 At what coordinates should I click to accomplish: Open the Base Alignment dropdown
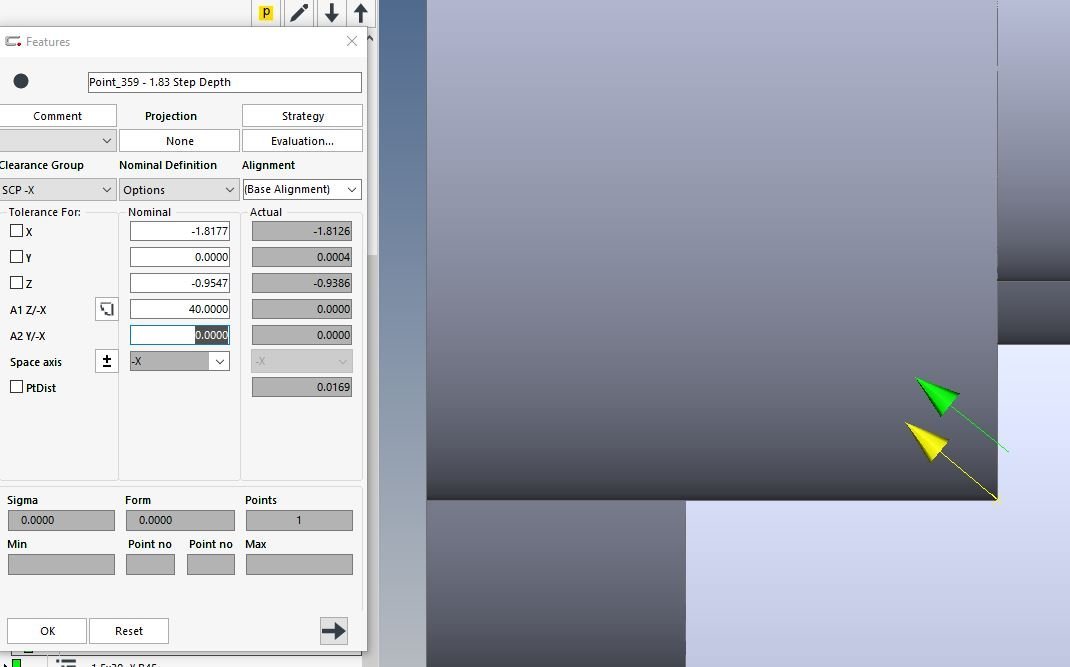click(x=302, y=189)
